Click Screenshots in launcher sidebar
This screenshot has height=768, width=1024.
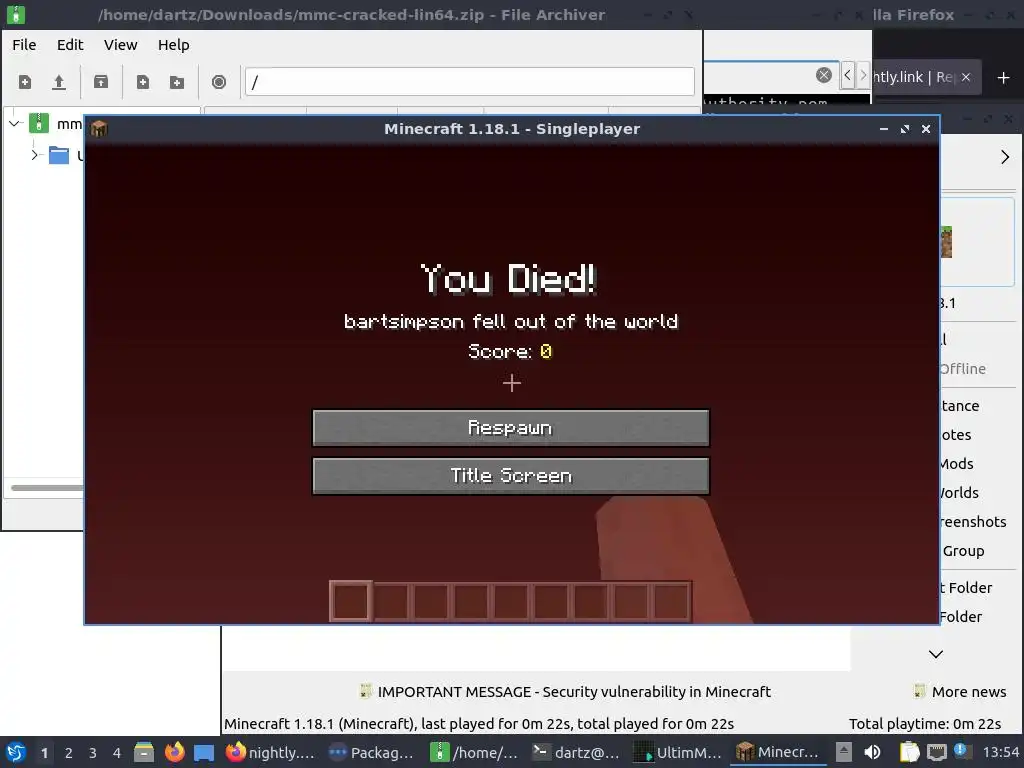click(x=973, y=521)
